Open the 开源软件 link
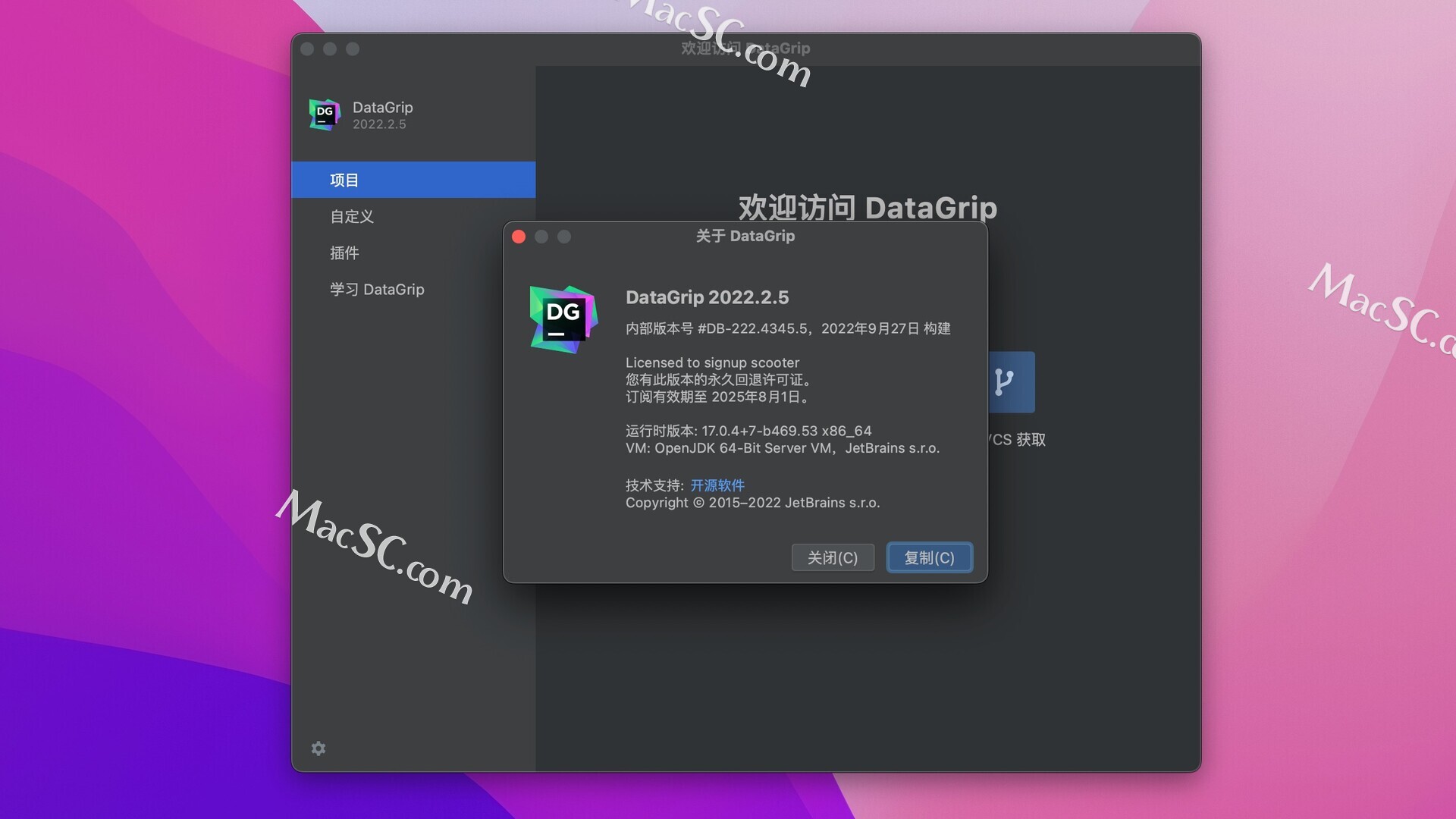Screen dimensions: 1456x819 coord(717,485)
